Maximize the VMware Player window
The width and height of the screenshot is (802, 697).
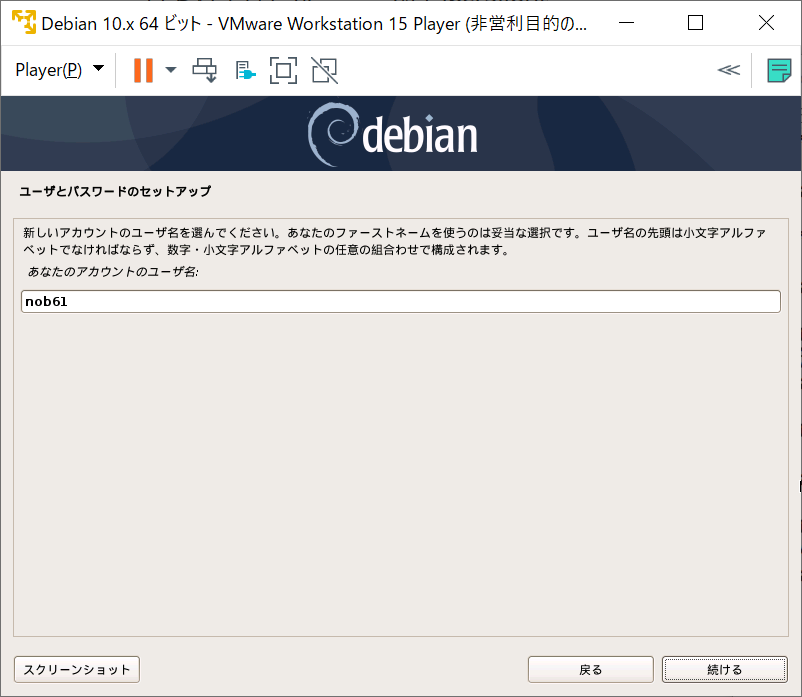coord(695,23)
